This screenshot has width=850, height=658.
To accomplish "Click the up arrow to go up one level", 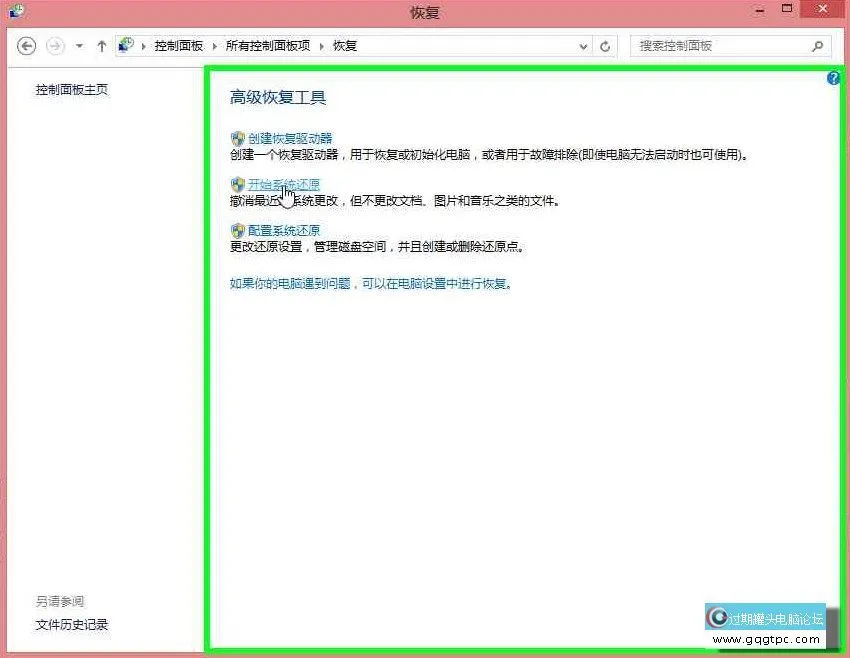I will click(x=102, y=46).
